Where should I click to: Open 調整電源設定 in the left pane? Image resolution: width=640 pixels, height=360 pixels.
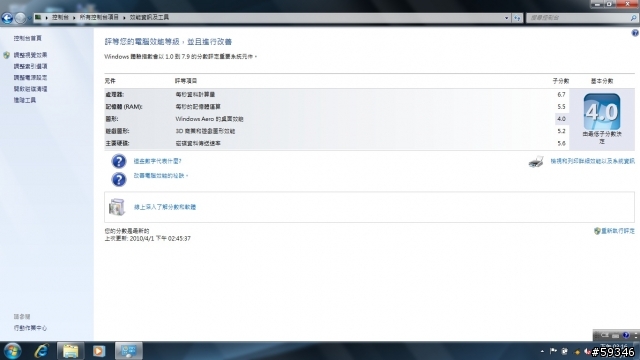point(30,78)
